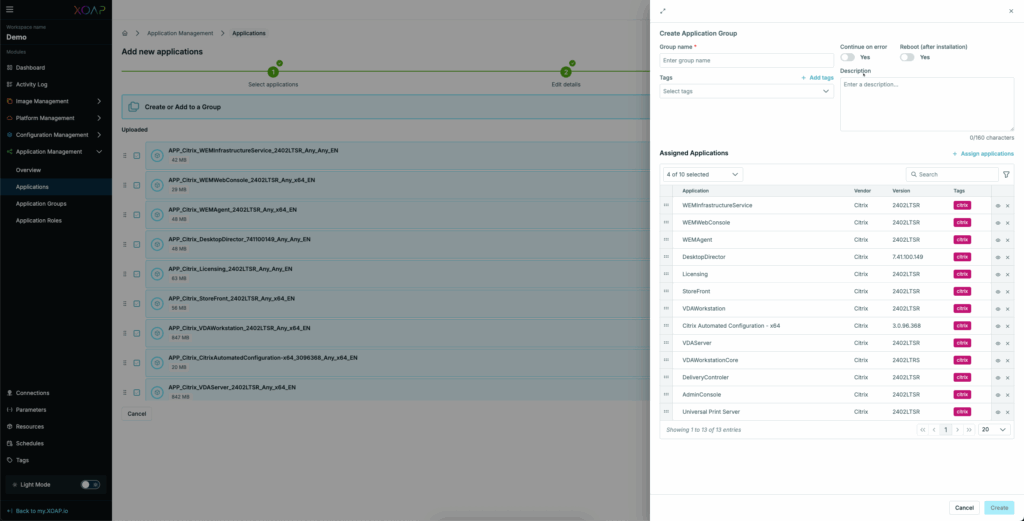View DesktopDirector with its eye icon

click(998, 257)
